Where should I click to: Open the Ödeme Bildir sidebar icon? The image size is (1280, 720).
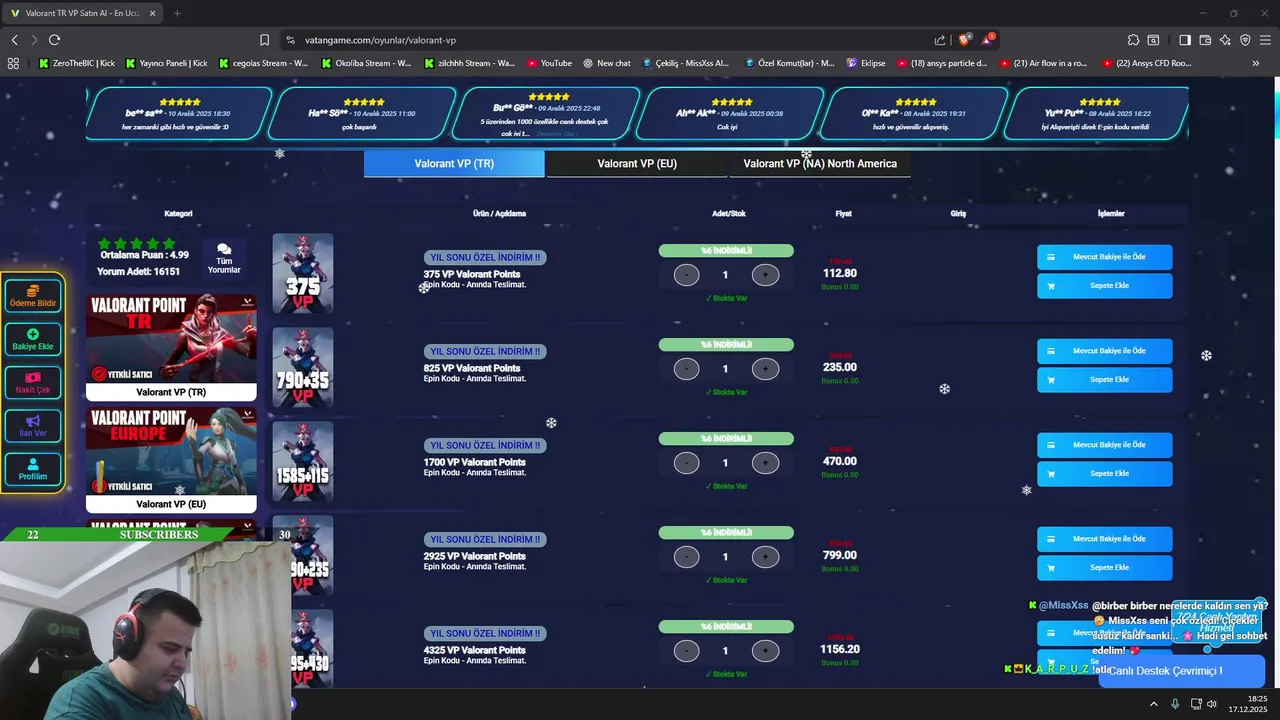33,296
